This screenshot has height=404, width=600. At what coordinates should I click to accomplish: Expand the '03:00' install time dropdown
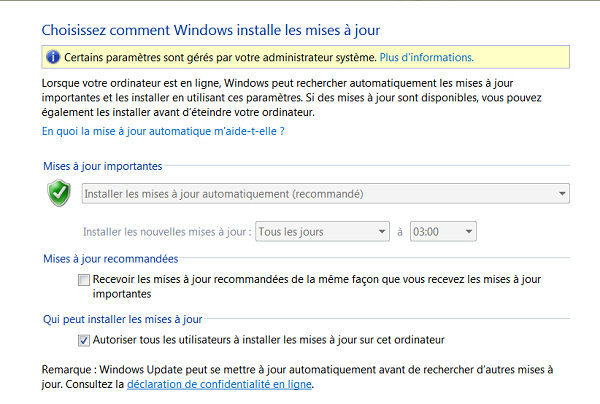(x=469, y=232)
